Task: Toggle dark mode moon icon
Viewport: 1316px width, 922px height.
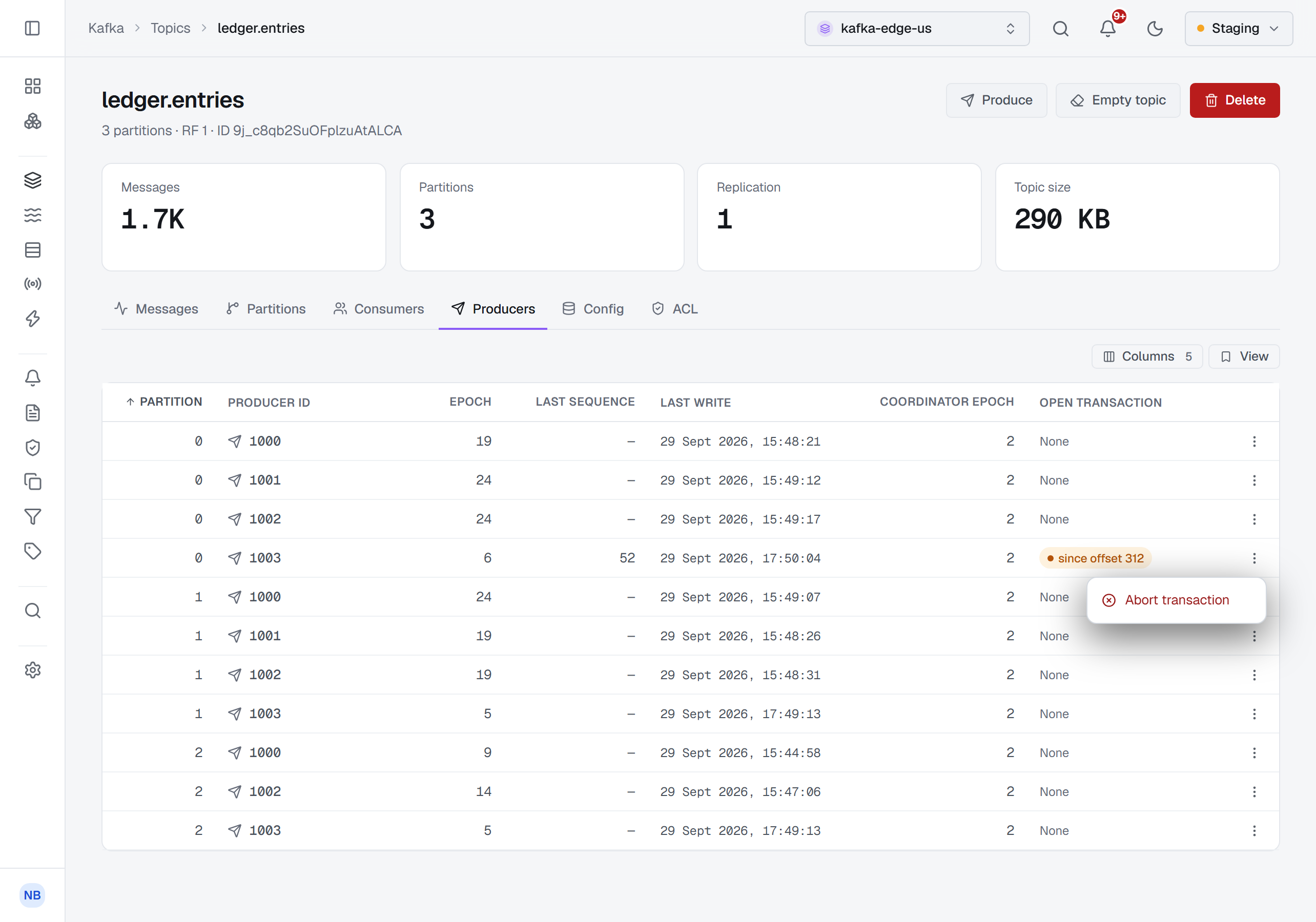Action: (x=1155, y=29)
